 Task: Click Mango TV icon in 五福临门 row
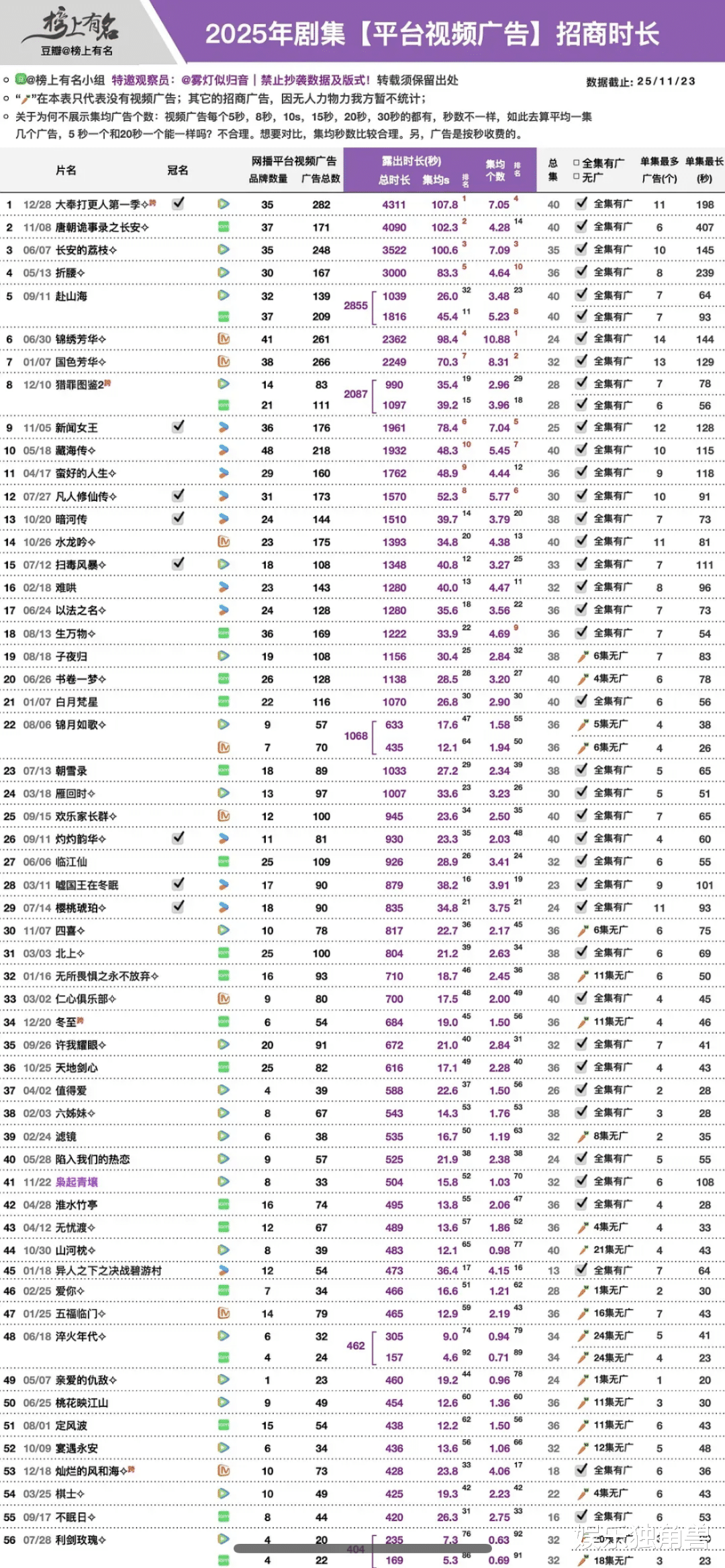coord(224,1313)
